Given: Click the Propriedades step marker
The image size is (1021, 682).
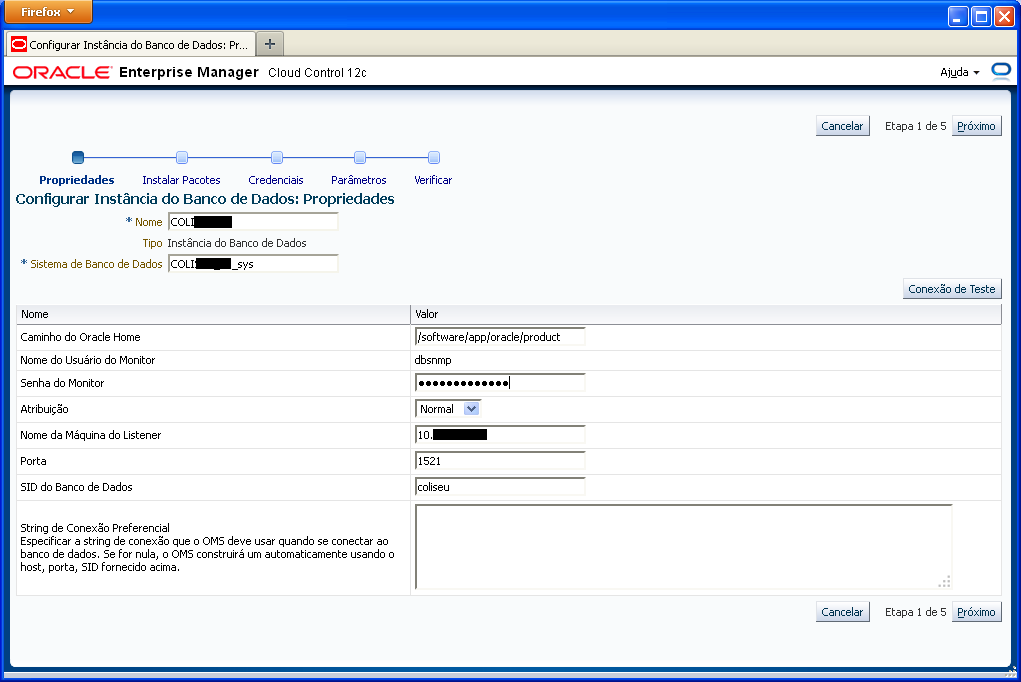Looking at the screenshot, I should [78, 157].
